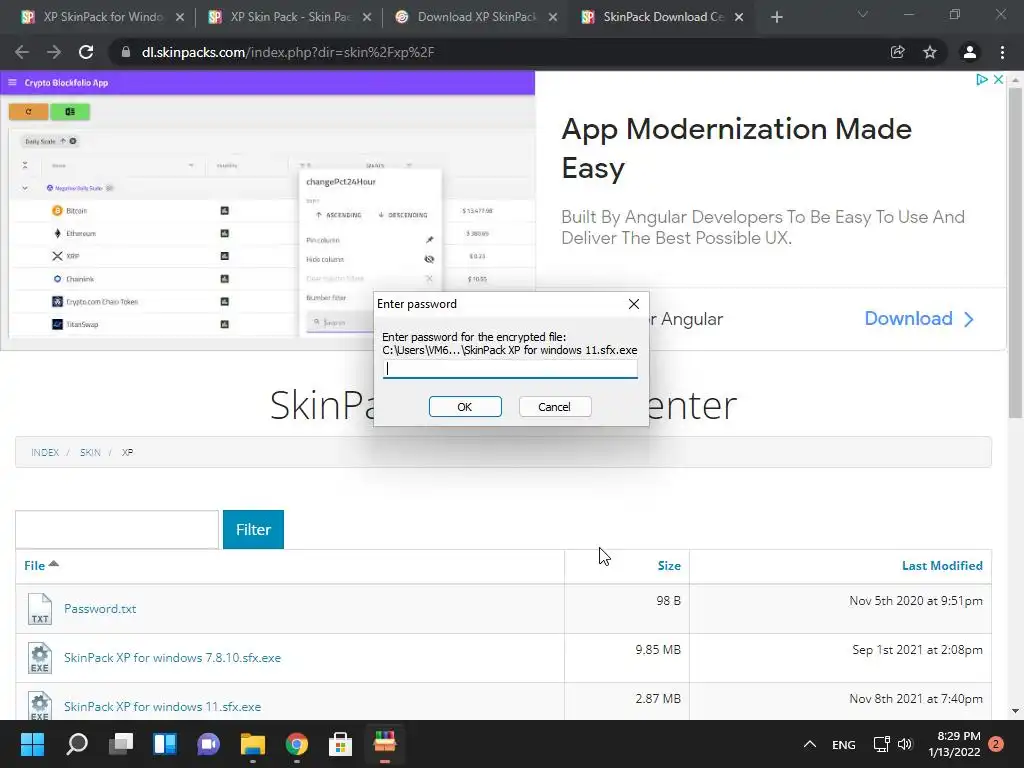Click EXE icon for windows 7.8.10 file

tap(40, 658)
